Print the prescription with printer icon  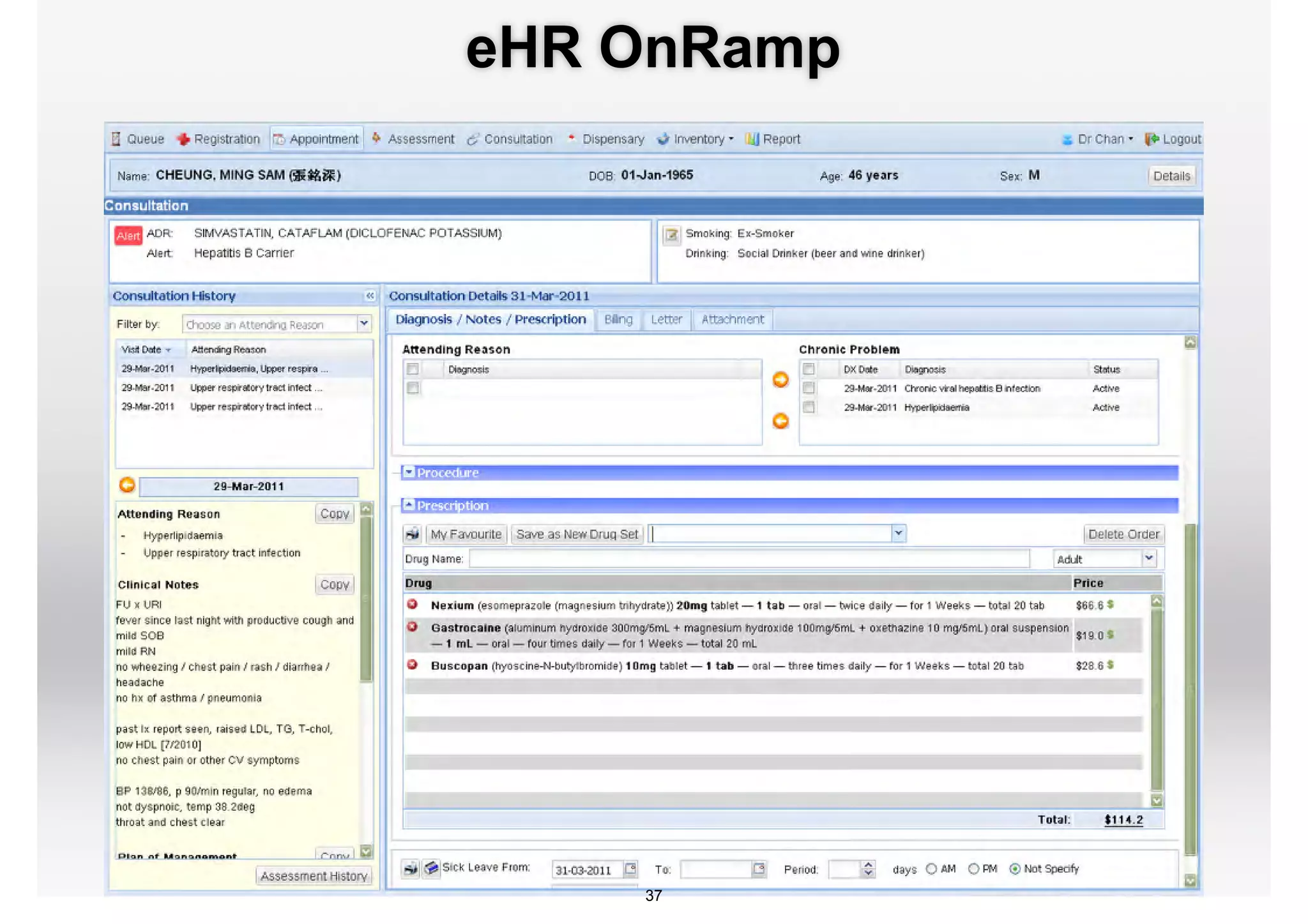413,534
